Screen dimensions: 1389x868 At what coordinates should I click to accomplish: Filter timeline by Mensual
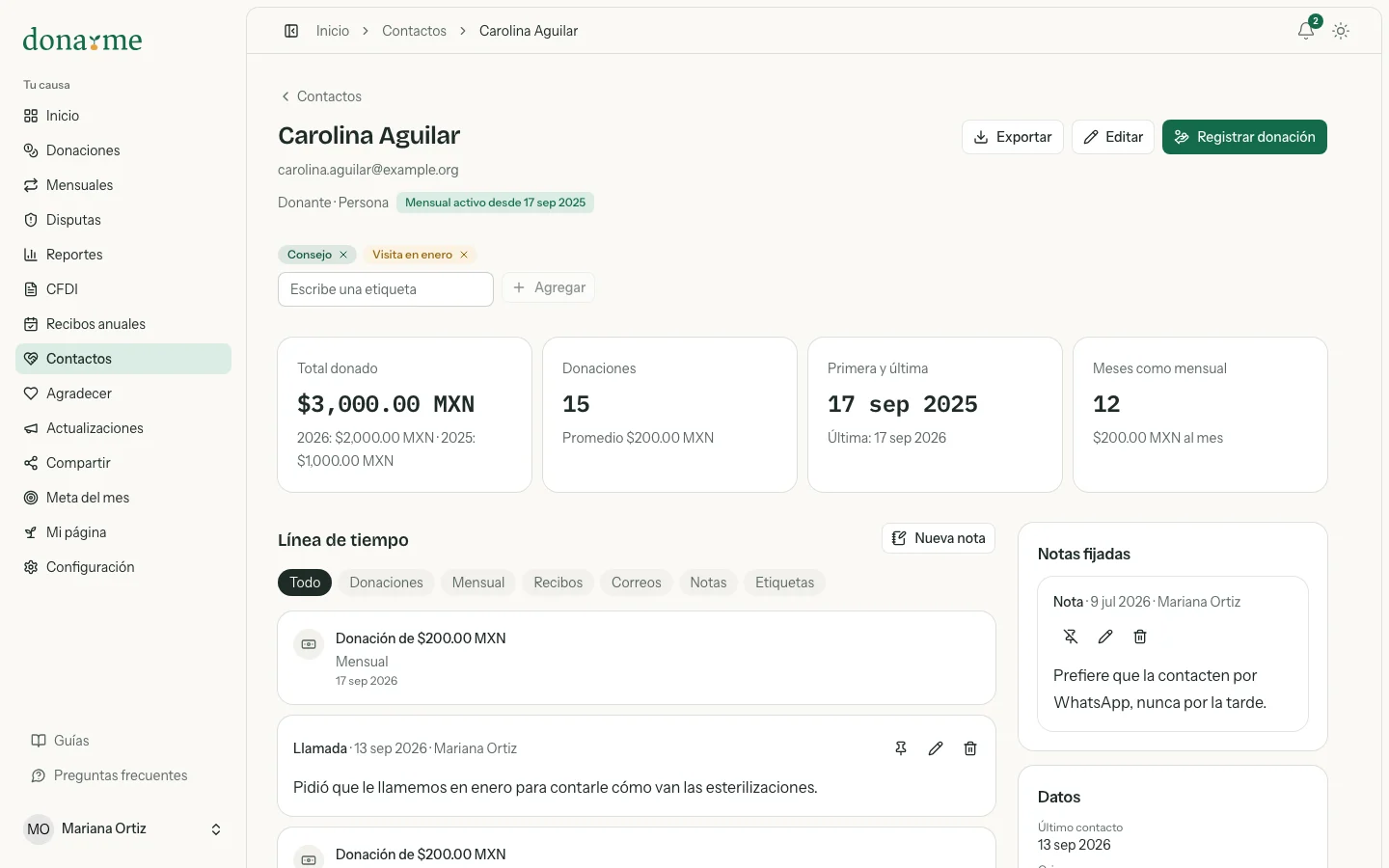click(478, 583)
